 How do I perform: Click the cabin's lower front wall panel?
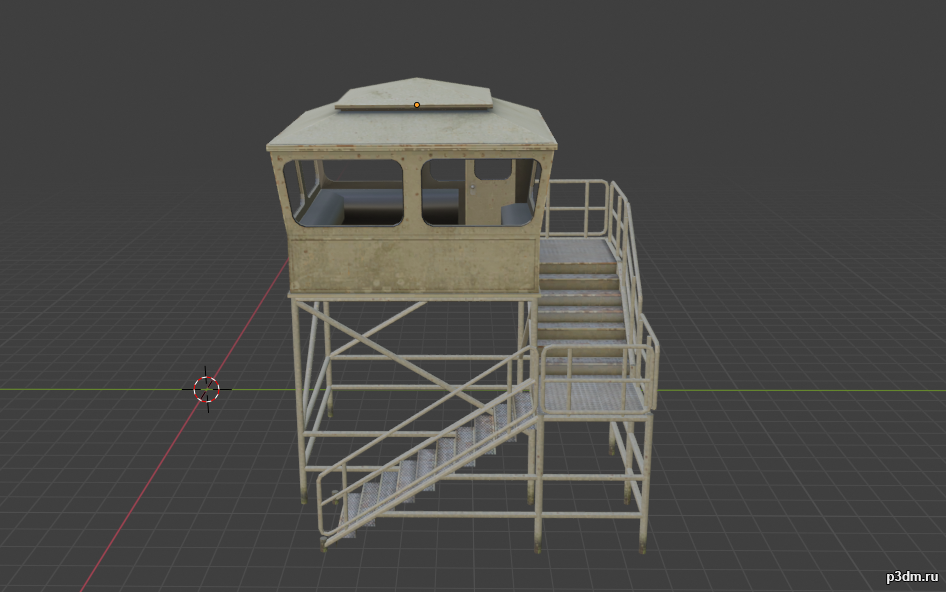point(410,262)
